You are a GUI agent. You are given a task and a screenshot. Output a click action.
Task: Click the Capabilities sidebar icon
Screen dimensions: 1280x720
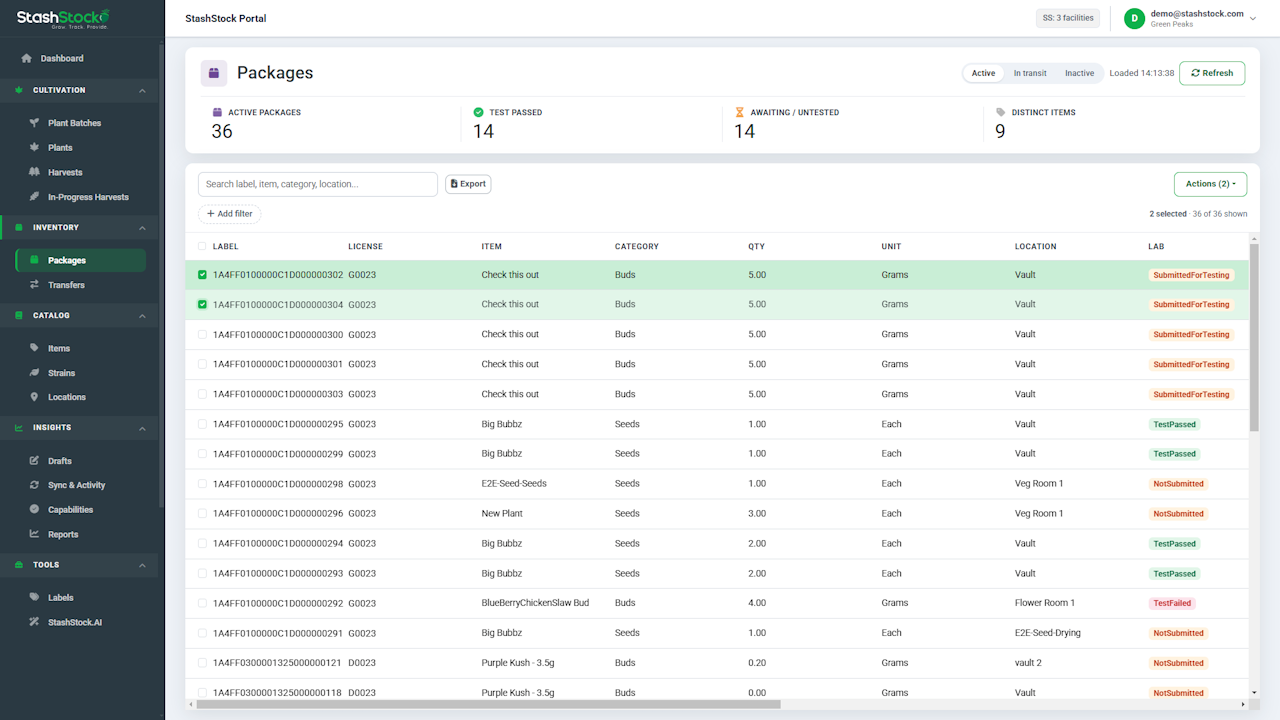coord(34,510)
